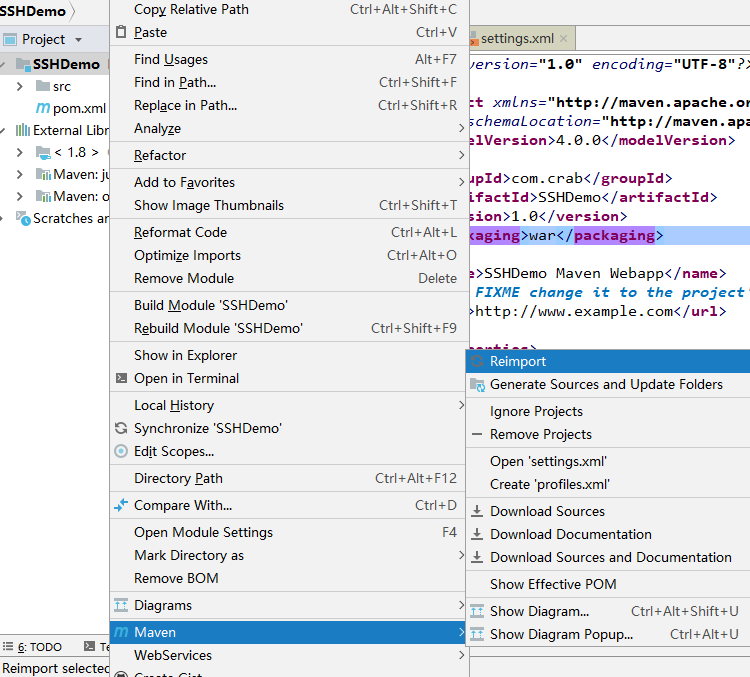Click the TODO list icon in status bar
Viewport: 750px width, 677px height.
[x=8, y=647]
